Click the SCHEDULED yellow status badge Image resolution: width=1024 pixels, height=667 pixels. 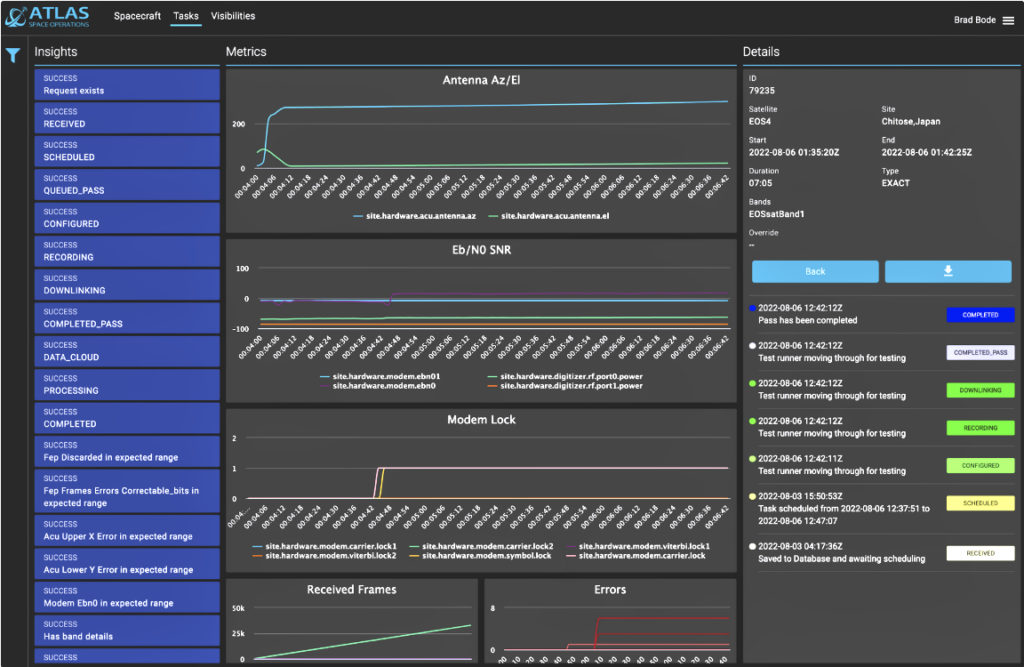[x=979, y=503]
